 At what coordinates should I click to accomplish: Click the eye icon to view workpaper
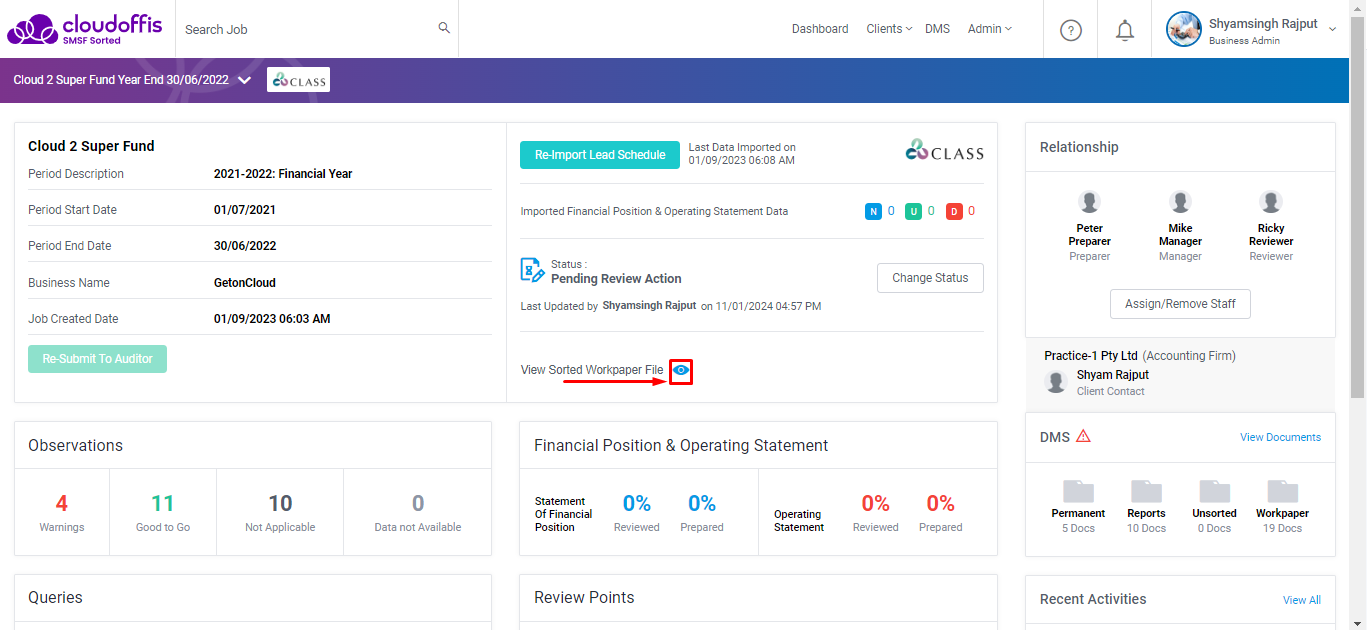click(681, 370)
